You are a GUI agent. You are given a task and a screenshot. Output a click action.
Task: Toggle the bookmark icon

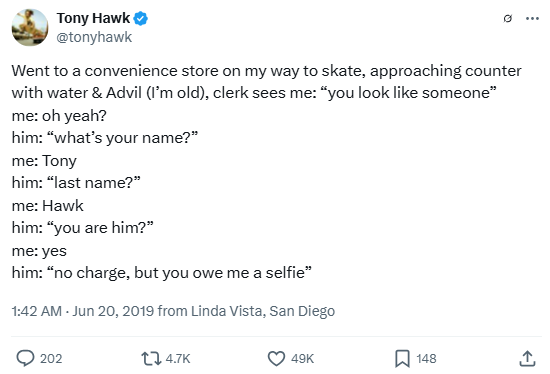click(x=402, y=359)
